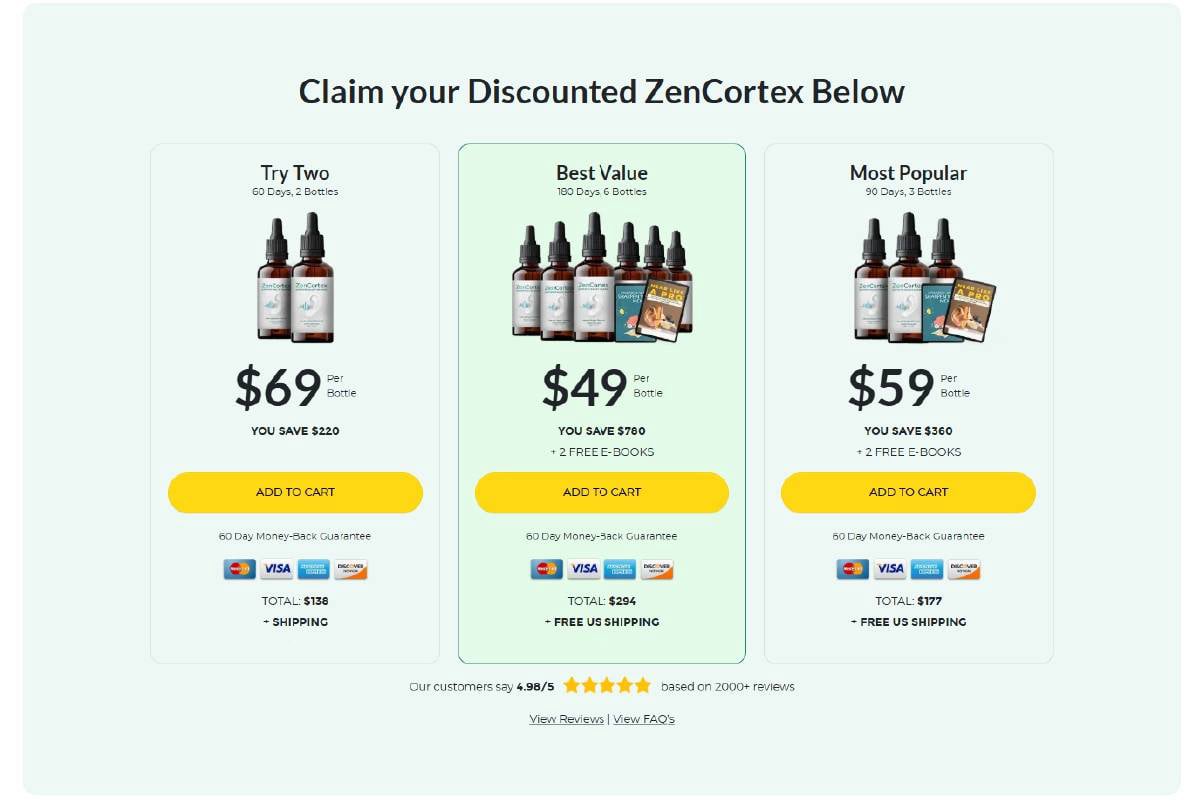1192x812 pixels.
Task: Click the YOU SAVE $780 text
Action: coord(601,431)
